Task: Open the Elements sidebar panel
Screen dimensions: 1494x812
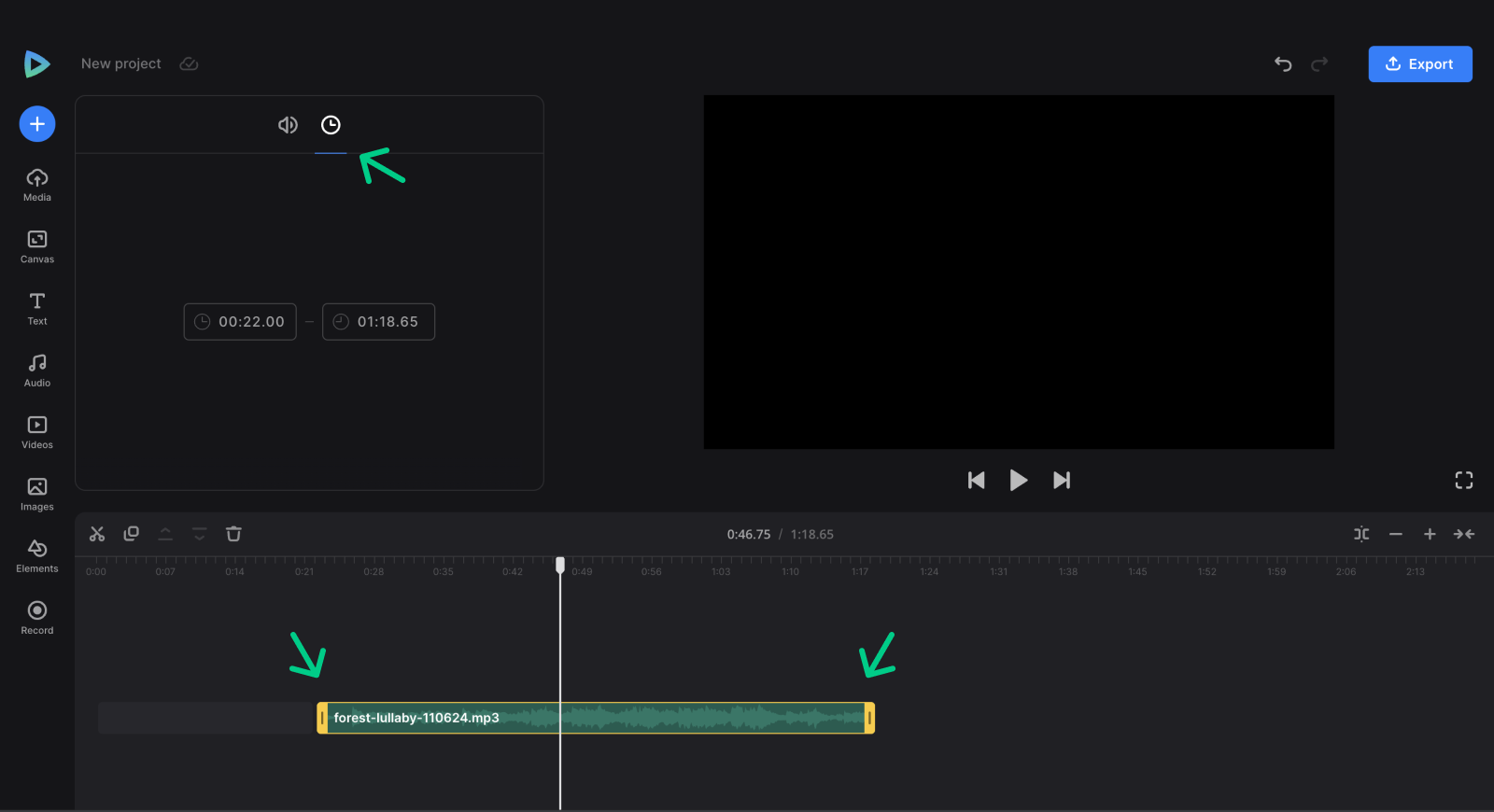Action: 37,556
